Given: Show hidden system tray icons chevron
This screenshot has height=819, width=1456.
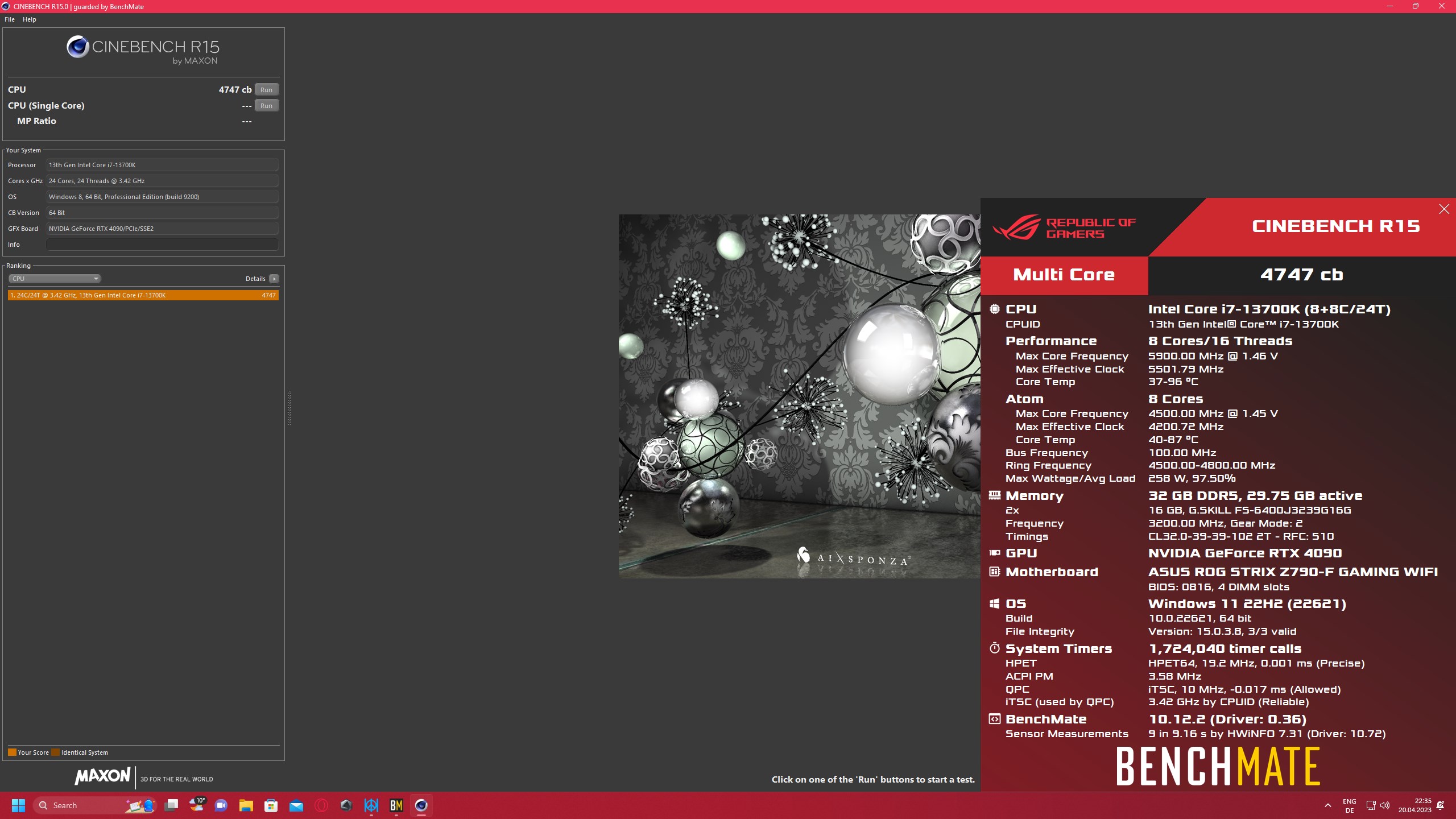Looking at the screenshot, I should 1327,805.
